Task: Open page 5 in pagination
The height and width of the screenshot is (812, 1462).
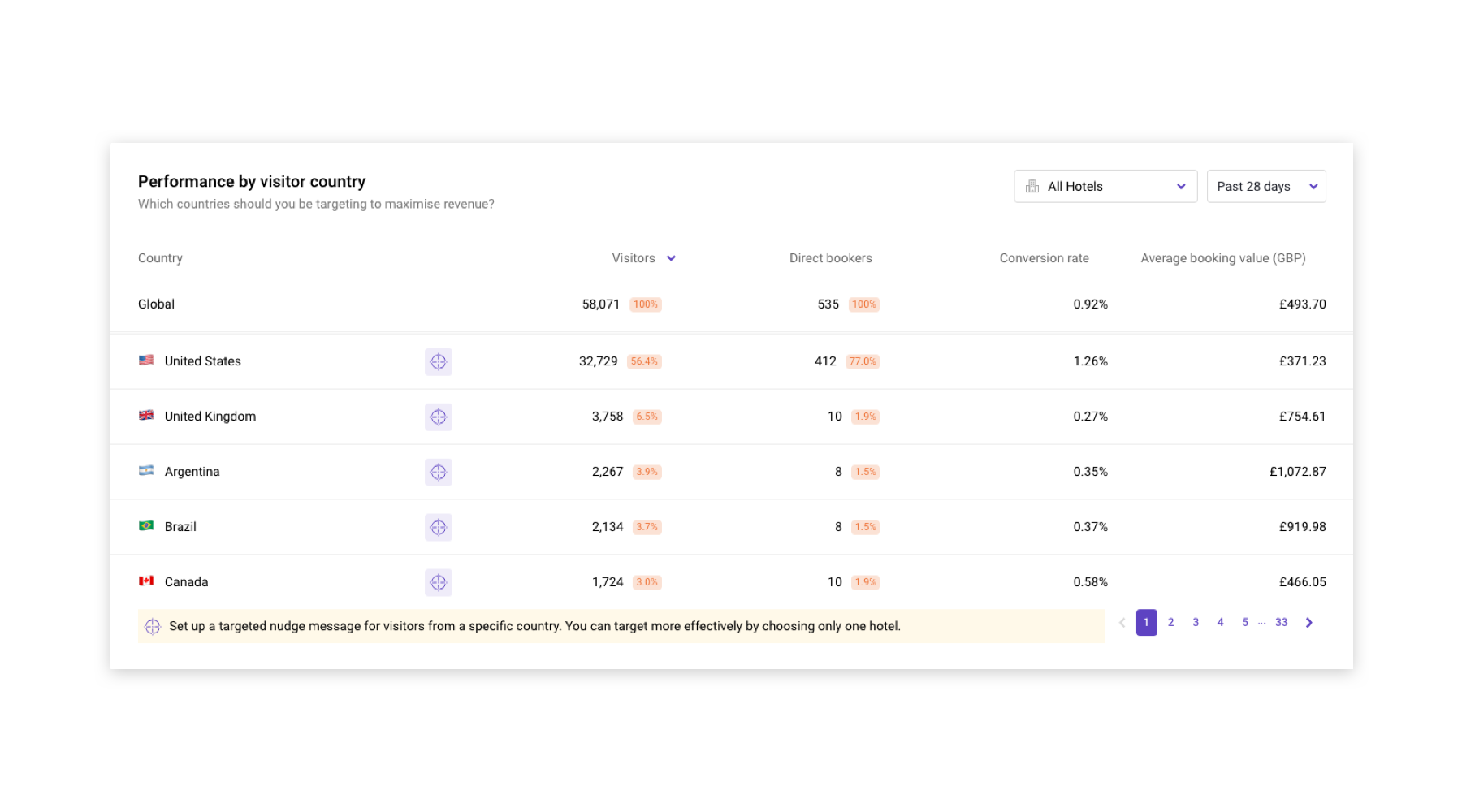Action: (1244, 623)
